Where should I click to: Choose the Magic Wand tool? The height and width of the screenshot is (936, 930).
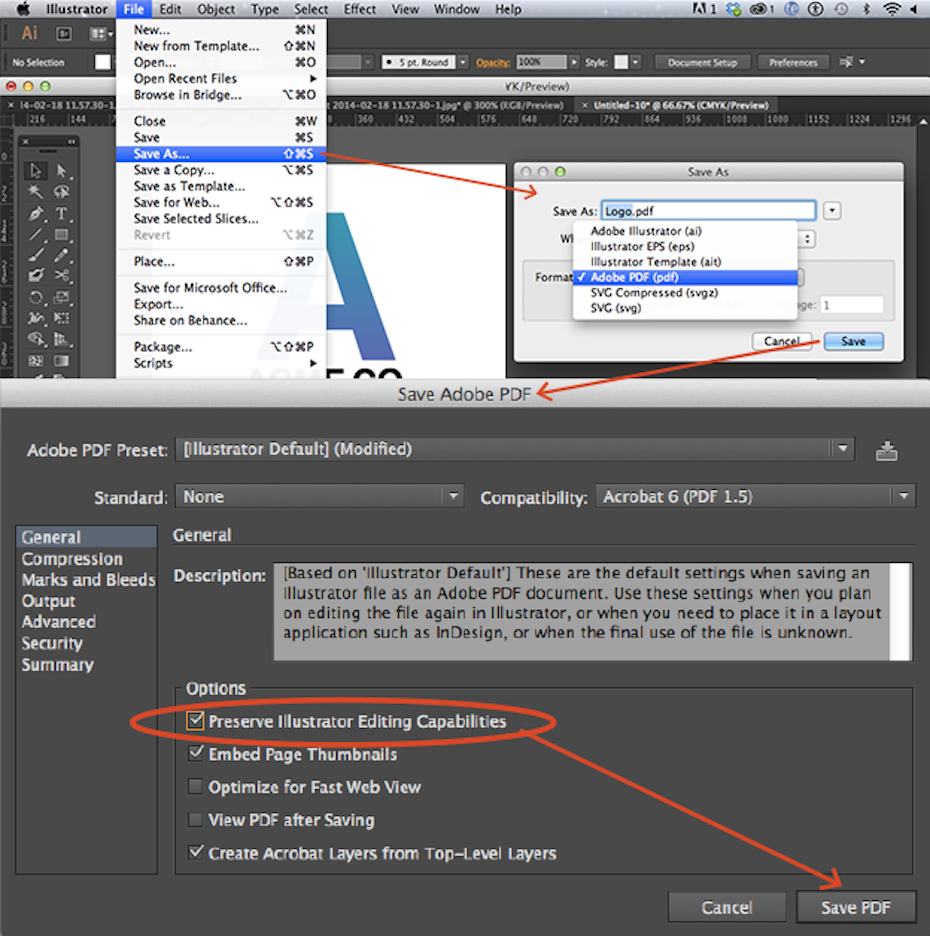pos(36,192)
